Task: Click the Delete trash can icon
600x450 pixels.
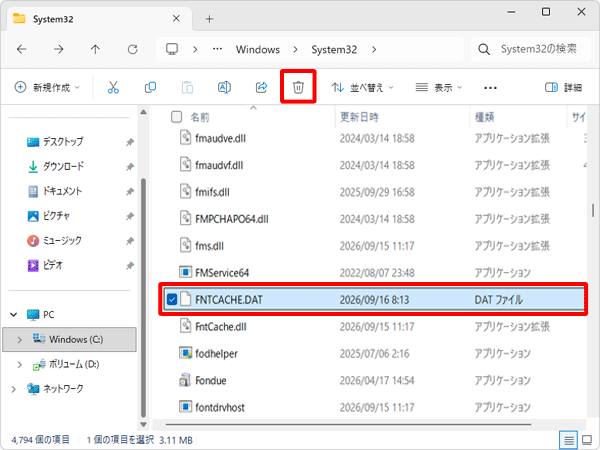Action: click(298, 87)
